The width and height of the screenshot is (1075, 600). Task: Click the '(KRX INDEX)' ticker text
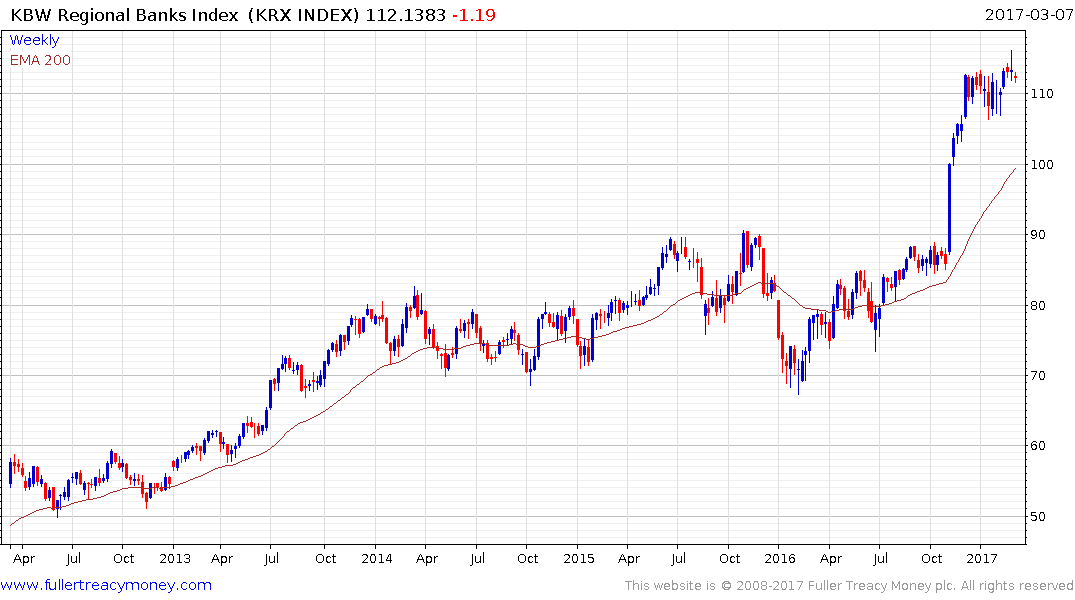point(303,14)
